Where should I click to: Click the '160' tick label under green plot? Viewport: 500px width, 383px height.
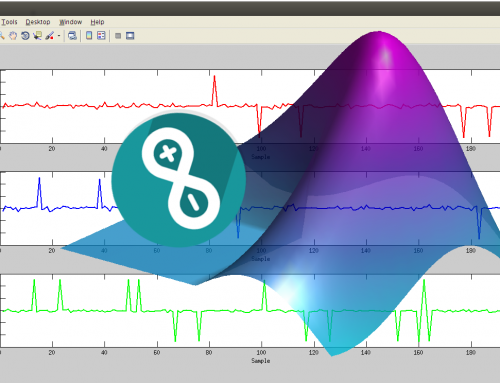click(418, 352)
